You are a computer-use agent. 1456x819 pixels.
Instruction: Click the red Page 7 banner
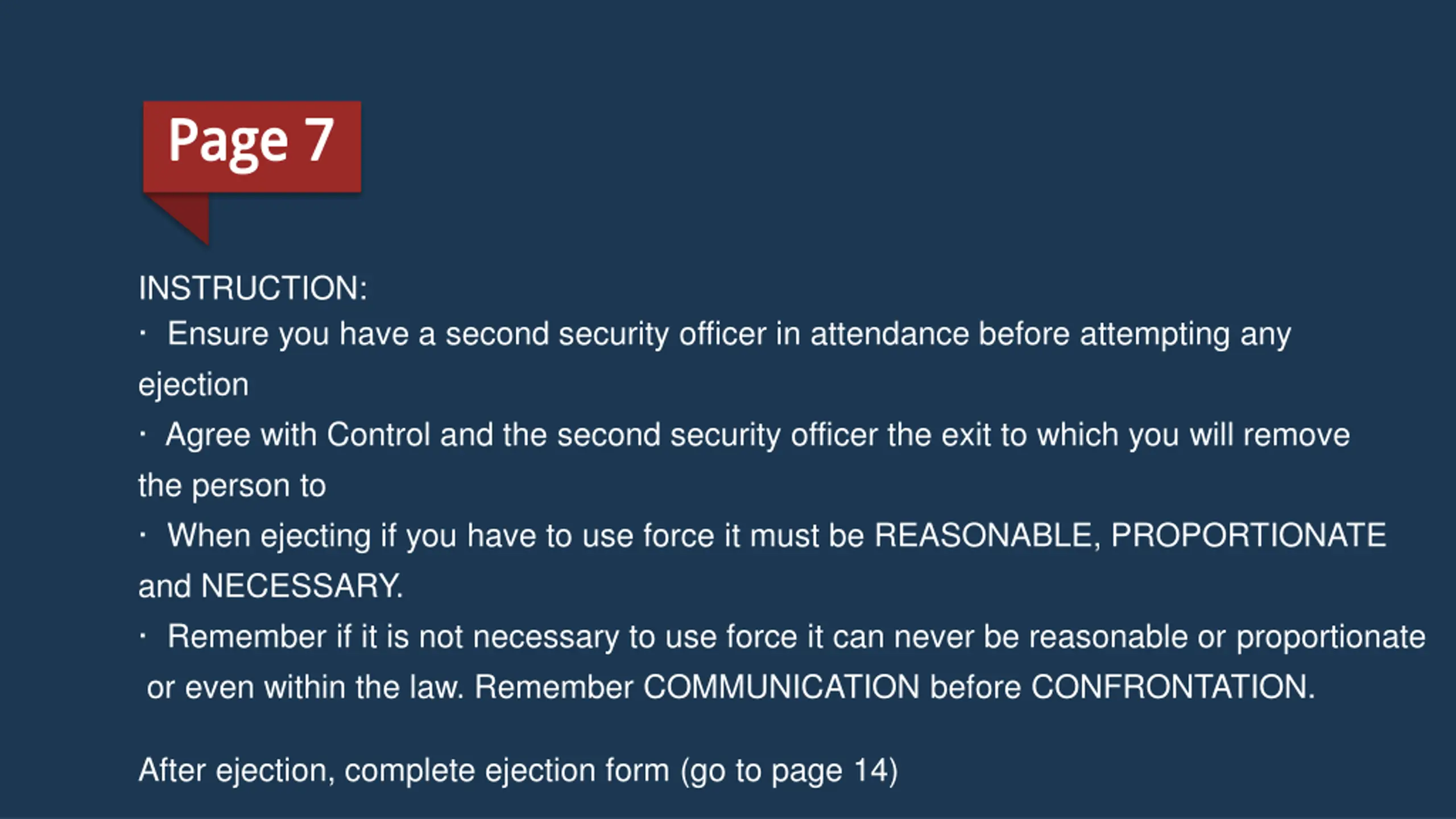[252, 147]
